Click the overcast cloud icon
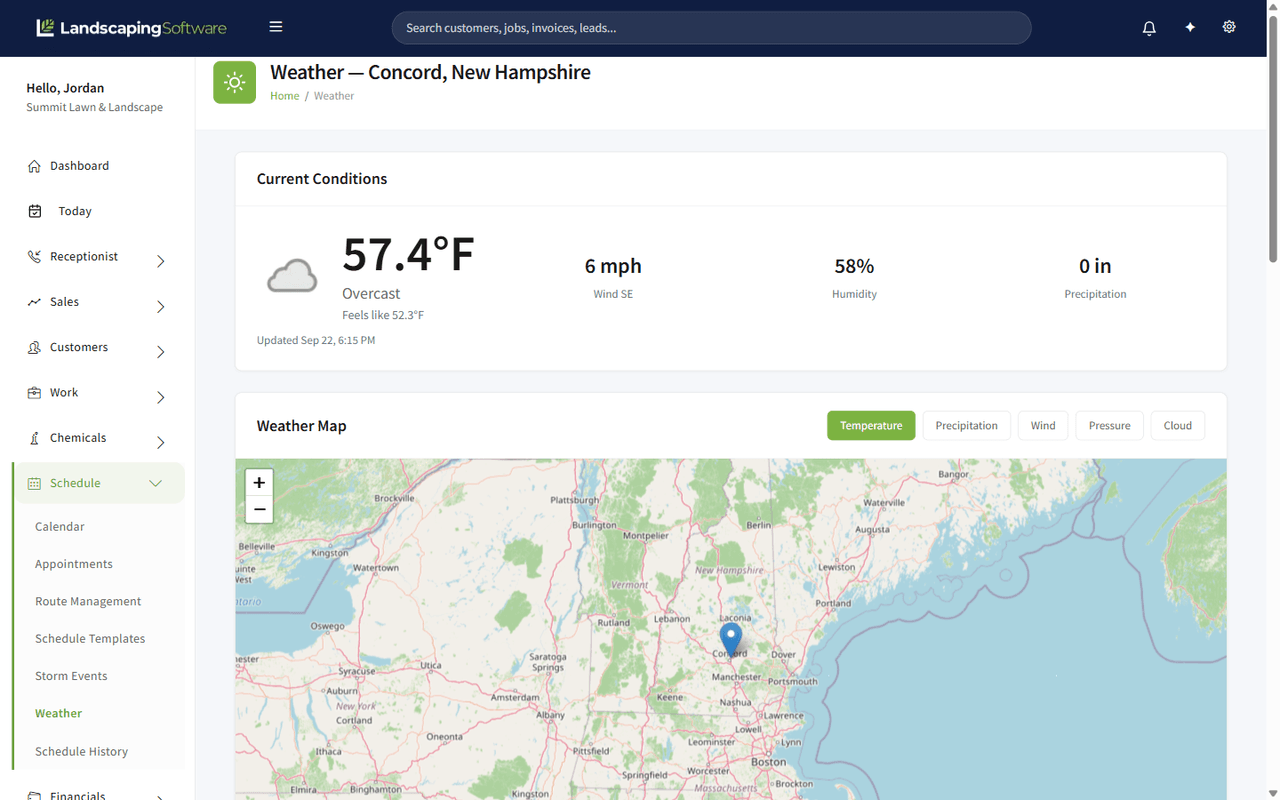 point(292,275)
